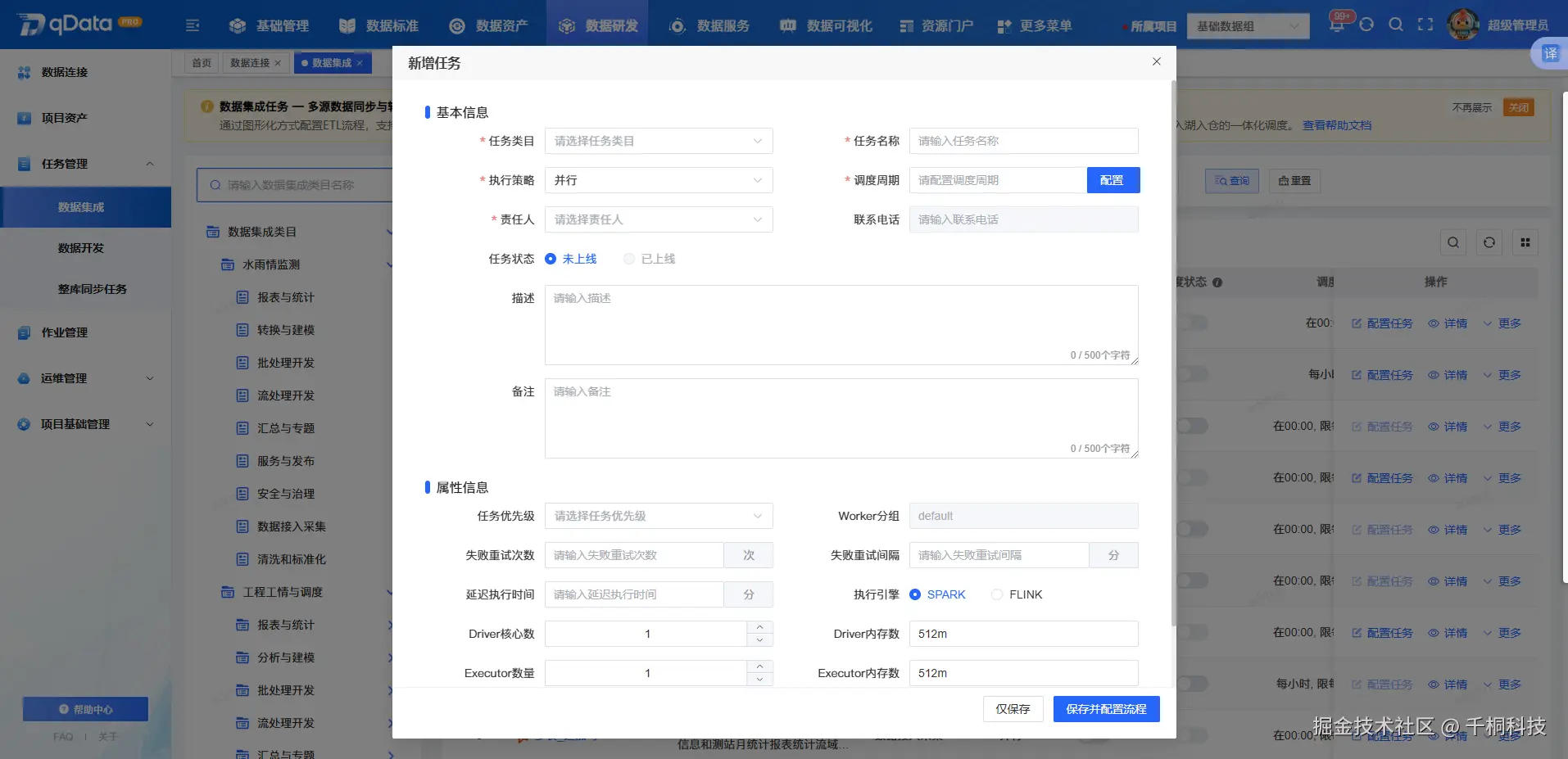Switch to grid view via the grid icon
The width and height of the screenshot is (1568, 759).
(1525, 242)
